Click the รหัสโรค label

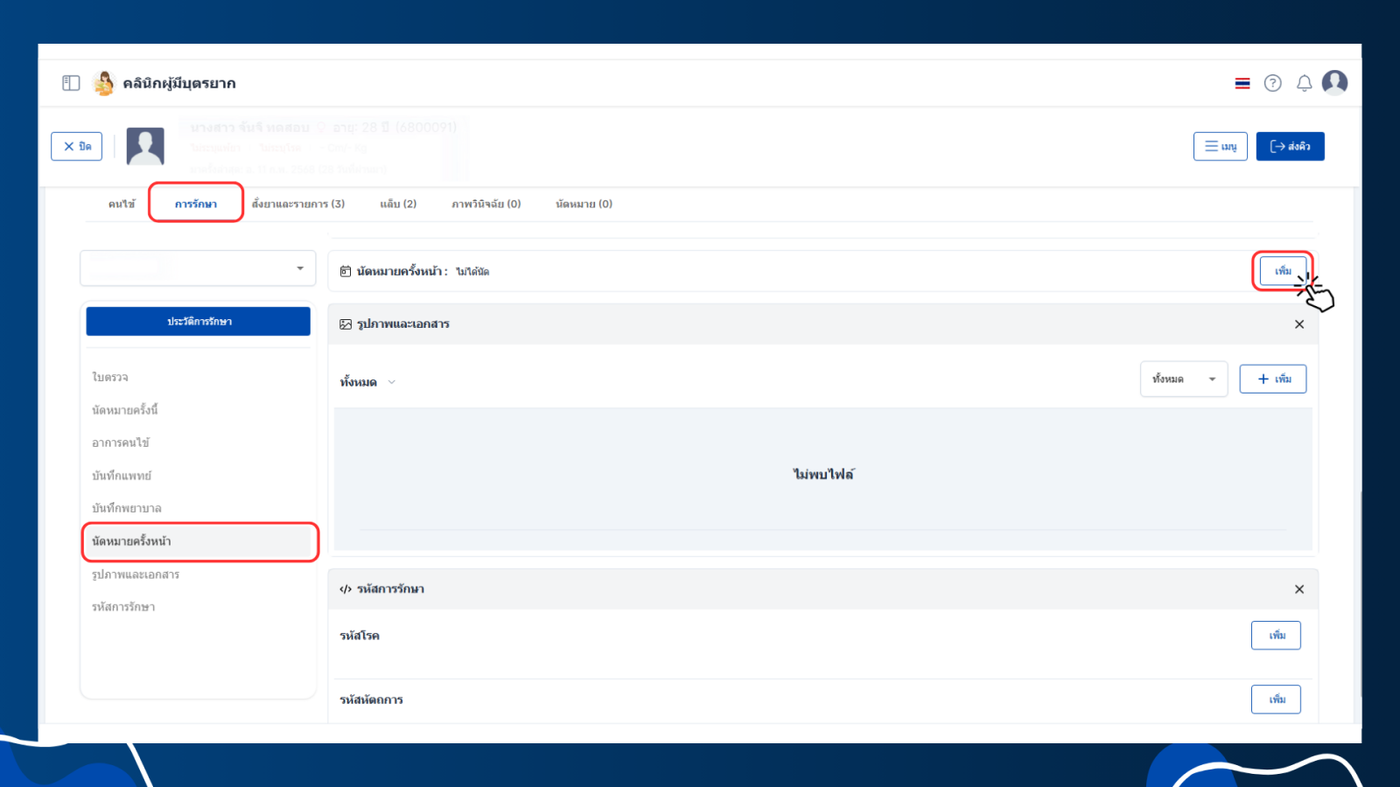pyautogui.click(x=360, y=636)
